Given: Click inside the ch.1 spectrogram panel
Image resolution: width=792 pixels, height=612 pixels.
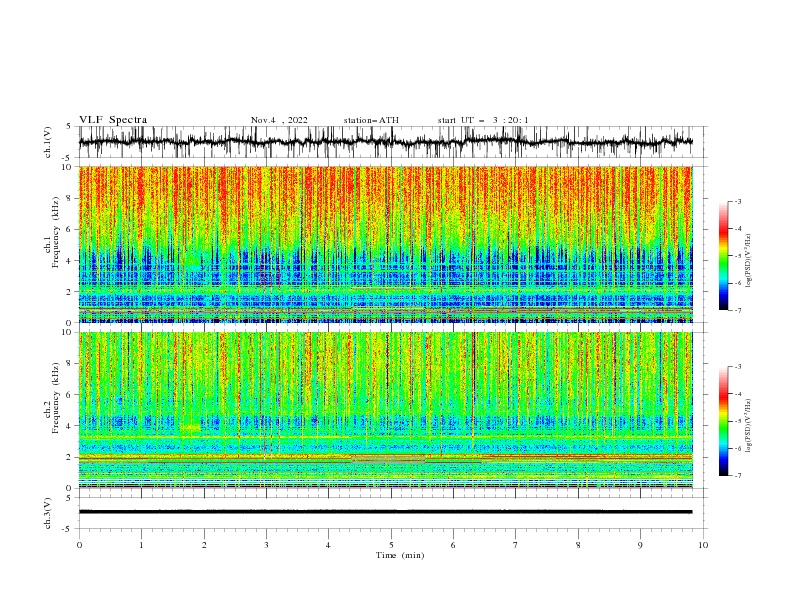Looking at the screenshot, I should tap(385, 244).
